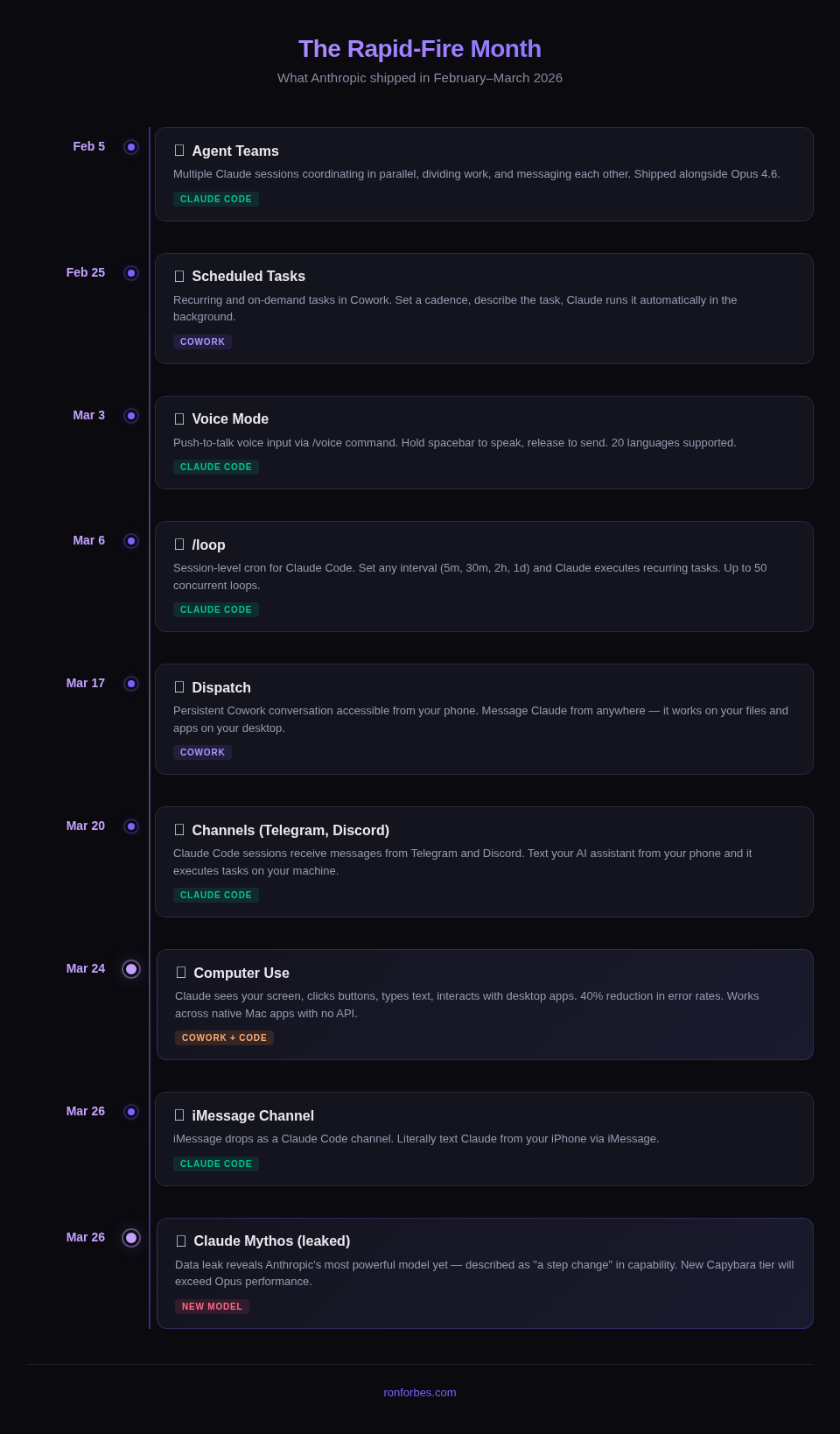Viewport: 840px width, 1434px height.
Task: Click the Claude Code tag under Agent Teams
Action: point(216,200)
